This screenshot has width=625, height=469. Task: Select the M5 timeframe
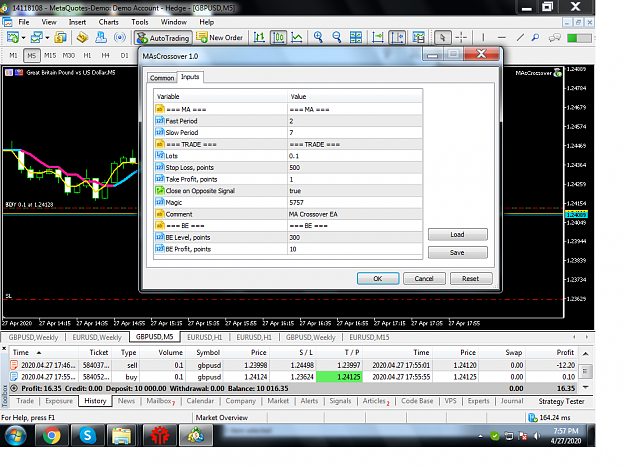point(31,55)
